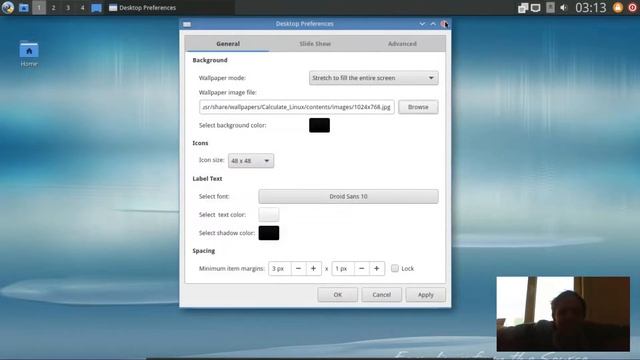This screenshot has width=640, height=360.
Task: Switch to the Slide Show tab
Action: 315,44
